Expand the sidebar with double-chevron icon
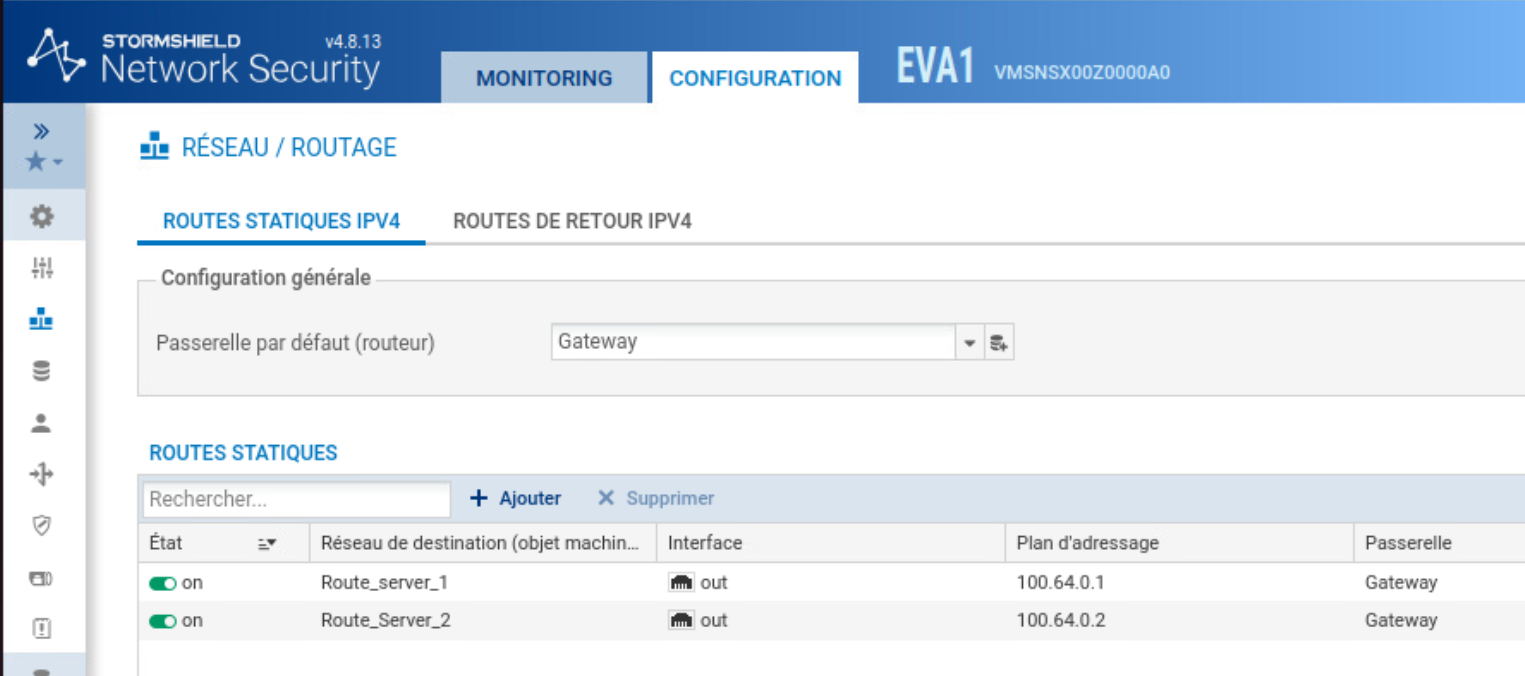 42,131
